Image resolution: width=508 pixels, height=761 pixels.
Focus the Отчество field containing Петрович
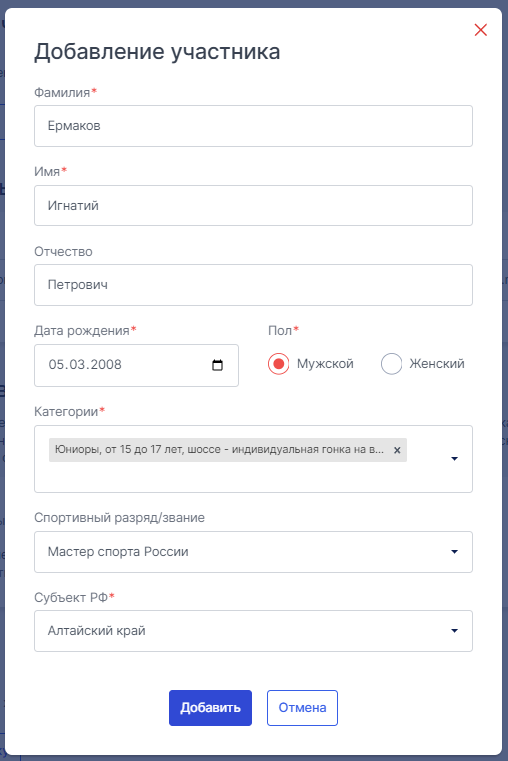click(x=253, y=285)
